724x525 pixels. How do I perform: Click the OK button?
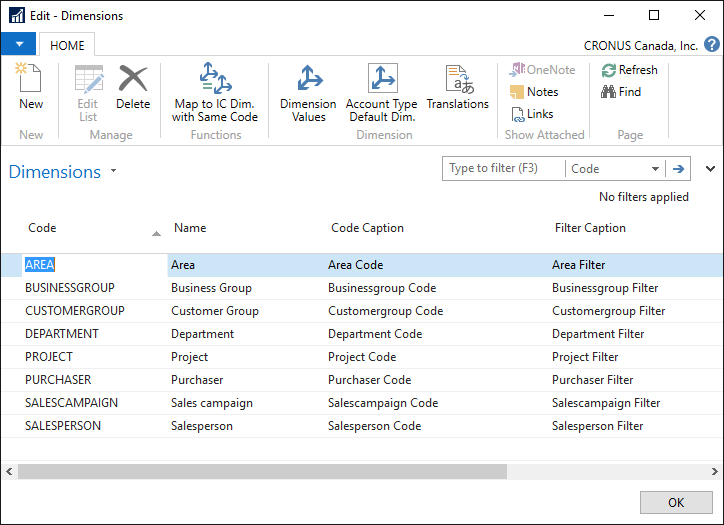coord(676,503)
